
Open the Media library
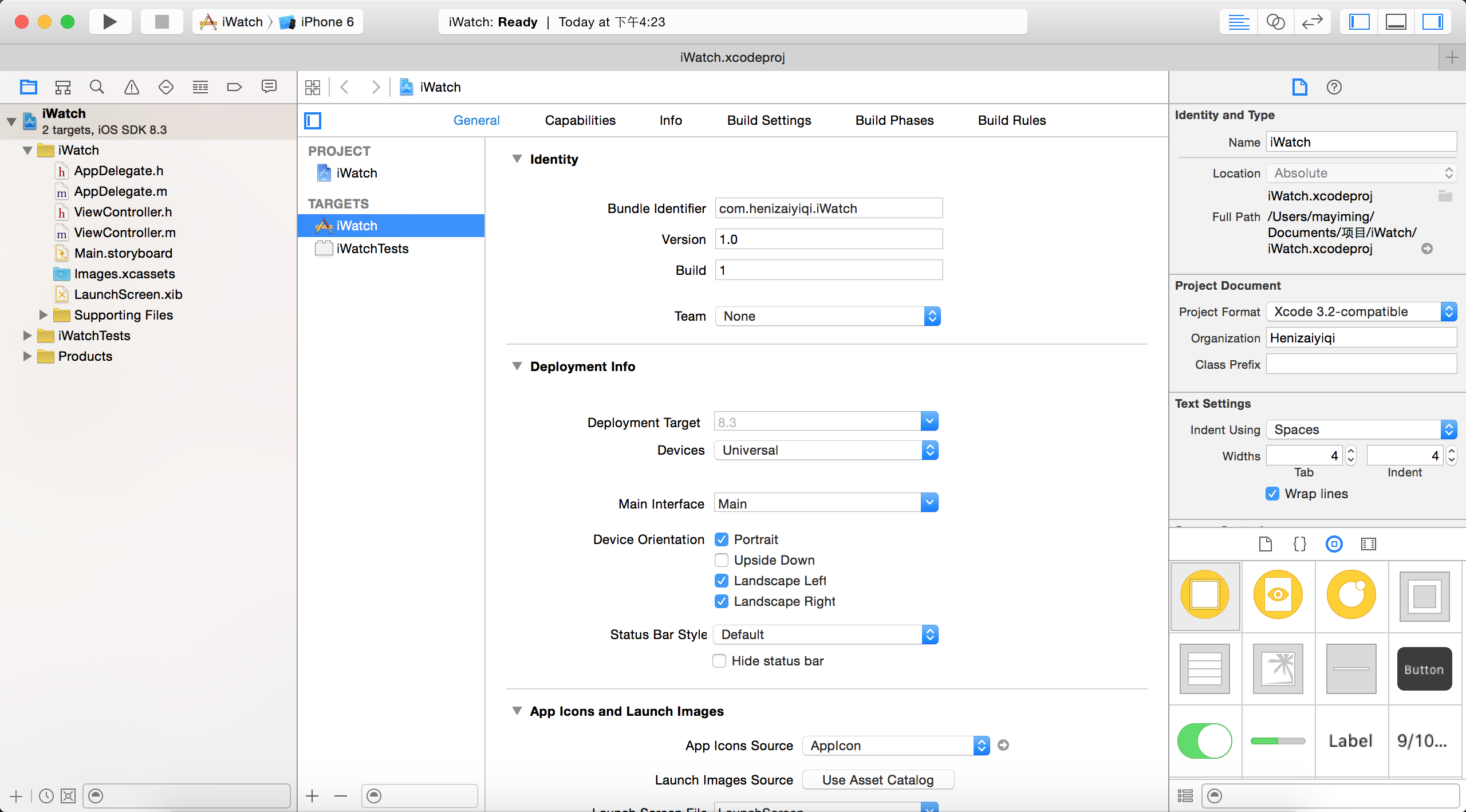click(1369, 544)
